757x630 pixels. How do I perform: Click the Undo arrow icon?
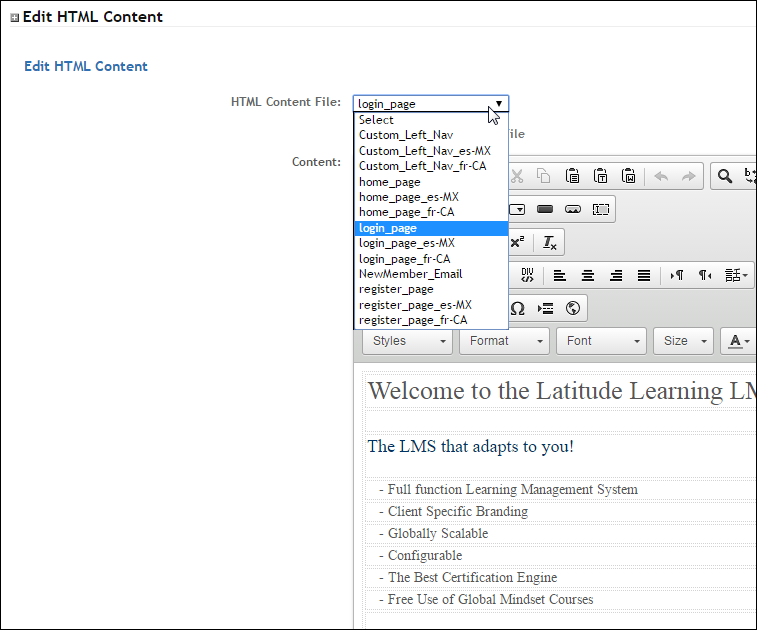661,176
